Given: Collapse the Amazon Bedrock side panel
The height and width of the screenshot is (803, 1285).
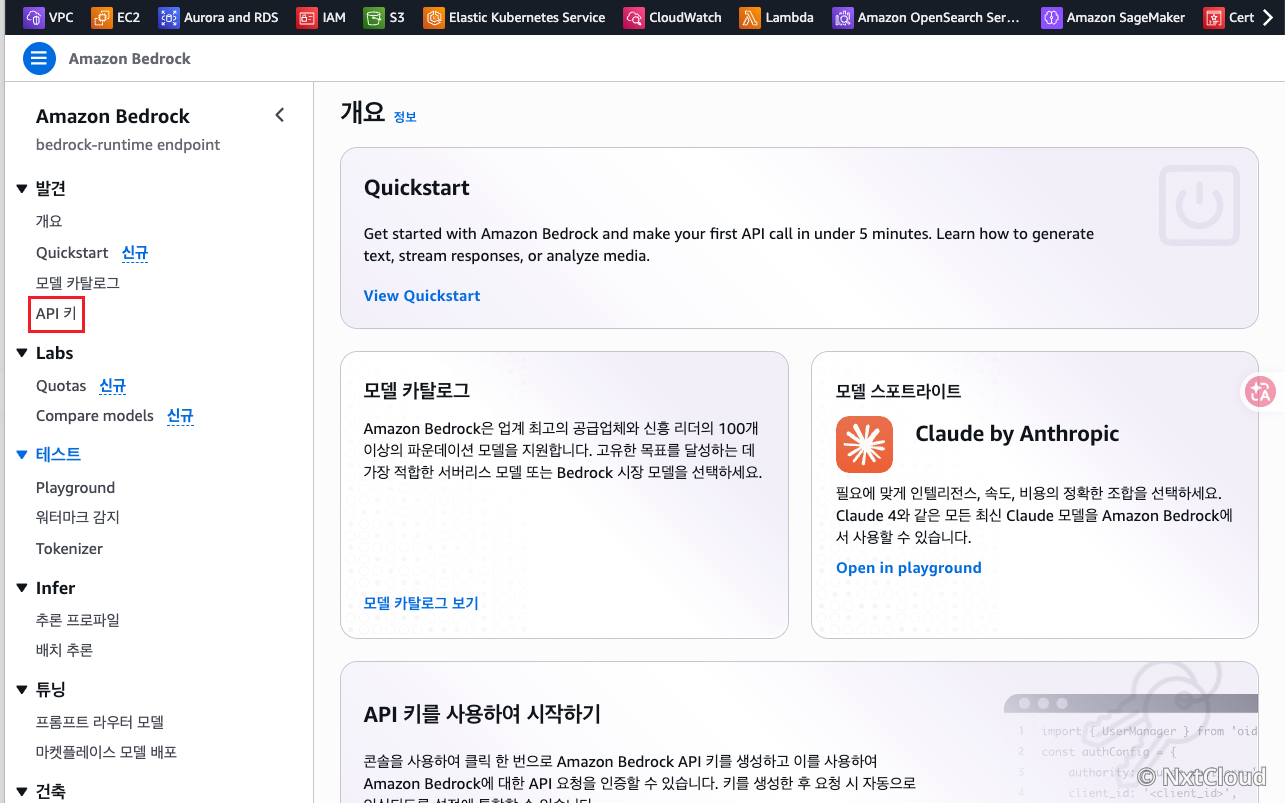Looking at the screenshot, I should 280,115.
